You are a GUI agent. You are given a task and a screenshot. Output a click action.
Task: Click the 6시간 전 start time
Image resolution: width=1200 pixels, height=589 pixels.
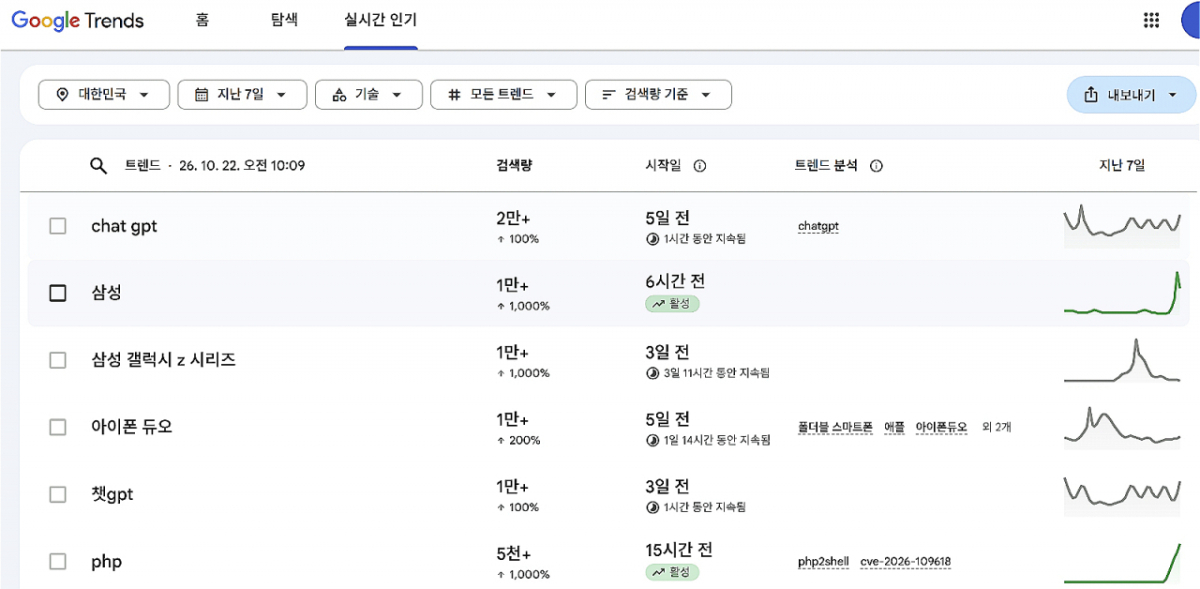pos(675,282)
